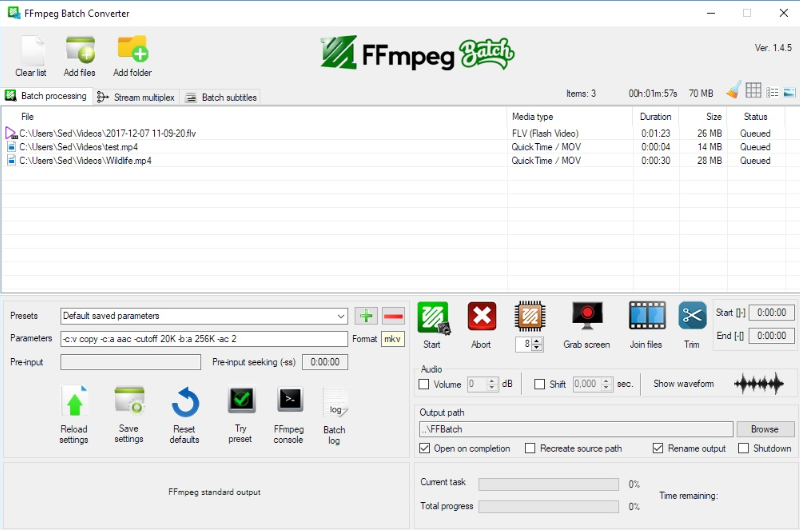Click the Ver. 1.4.5 label
This screenshot has height=530, width=800.
tap(773, 48)
